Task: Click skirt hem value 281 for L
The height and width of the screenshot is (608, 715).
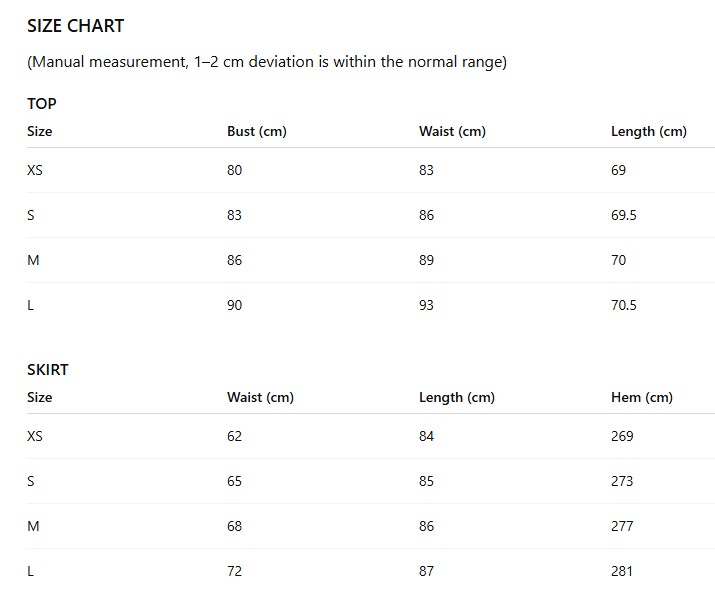Action: click(x=622, y=571)
